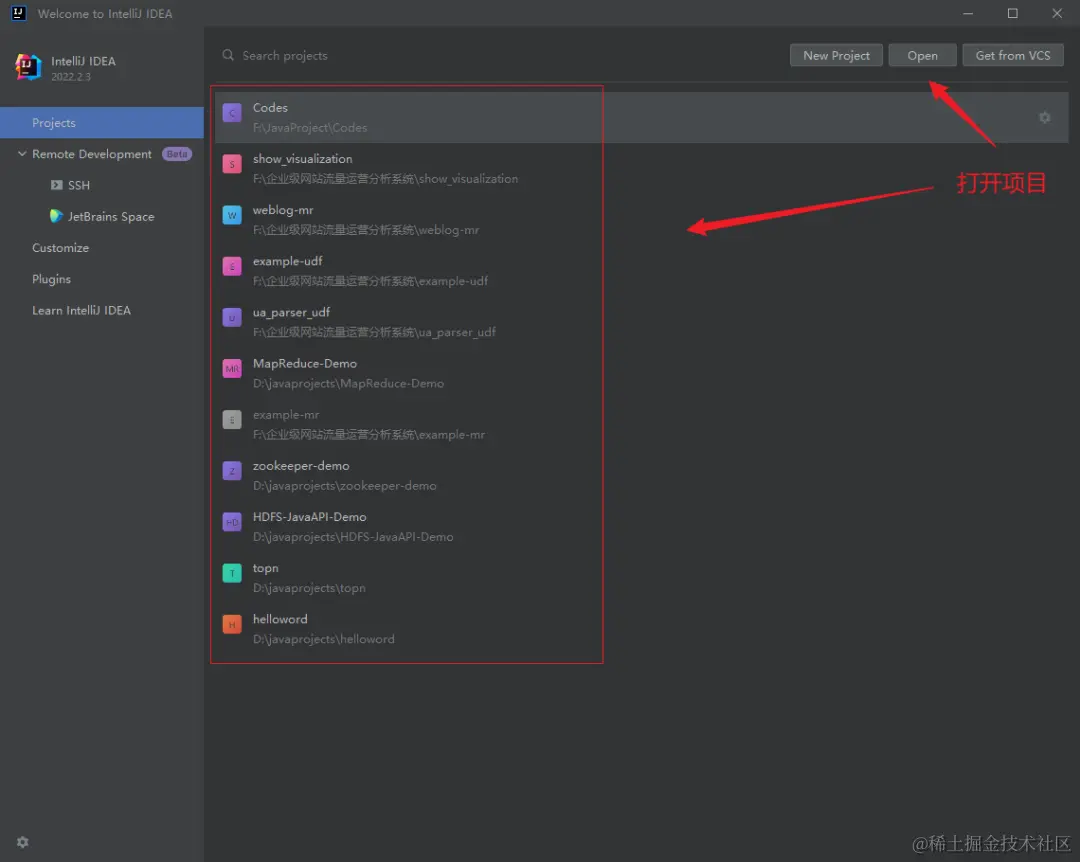Click the MapReduce-Demo MR icon
Image resolution: width=1080 pixels, height=862 pixels.
(232, 369)
